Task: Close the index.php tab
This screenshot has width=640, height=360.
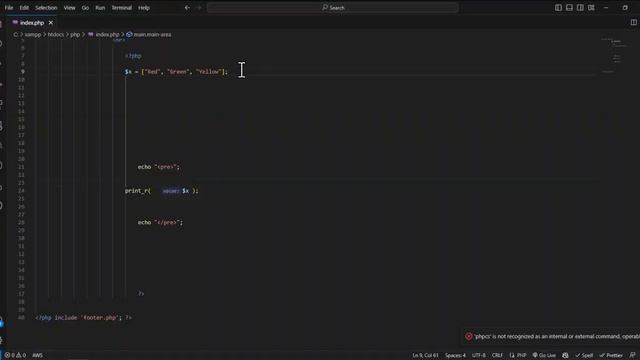Action: tap(51, 23)
